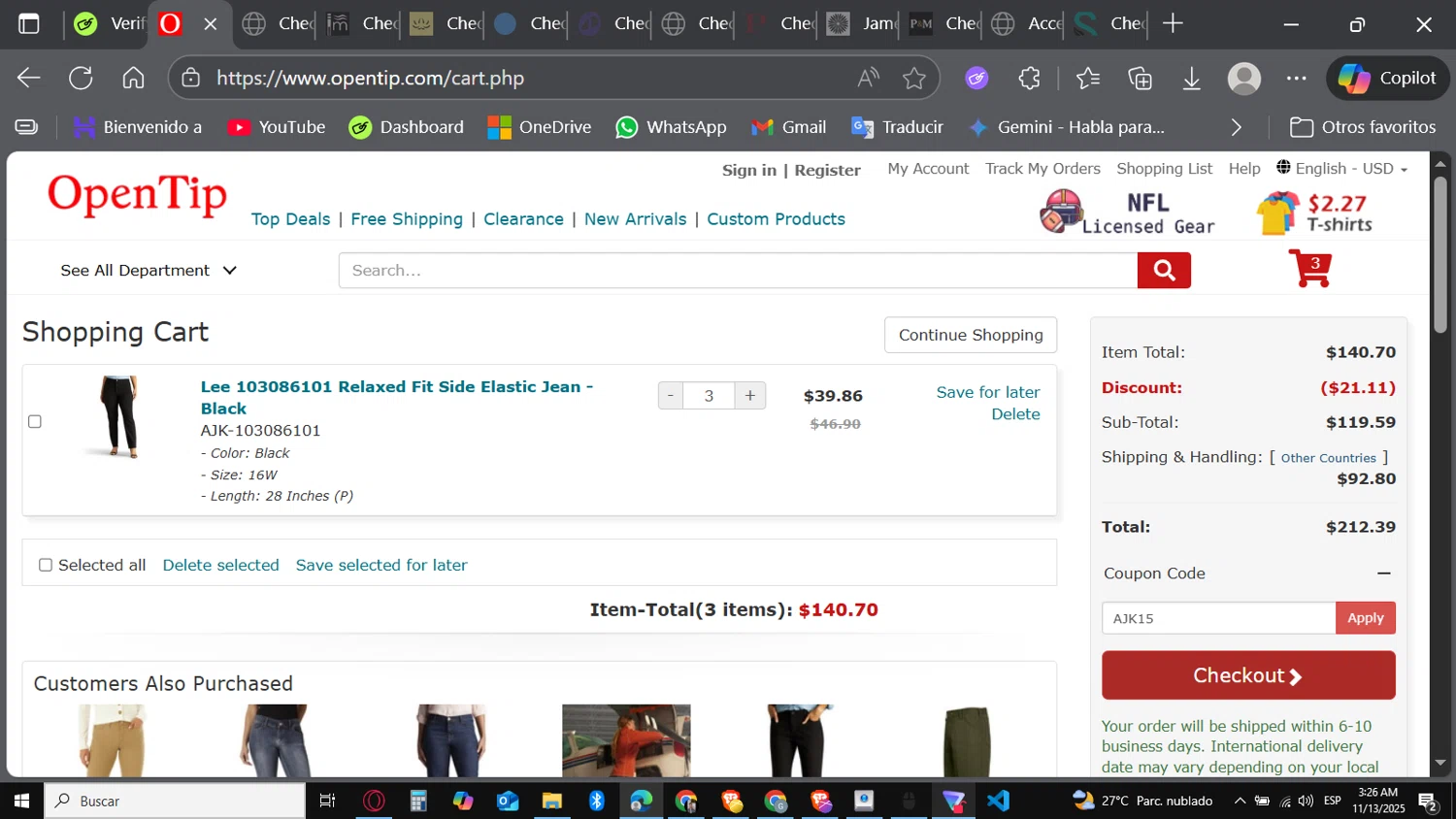Image resolution: width=1456 pixels, height=819 pixels.
Task: Open the Outlook taskbar icon
Action: tap(508, 801)
